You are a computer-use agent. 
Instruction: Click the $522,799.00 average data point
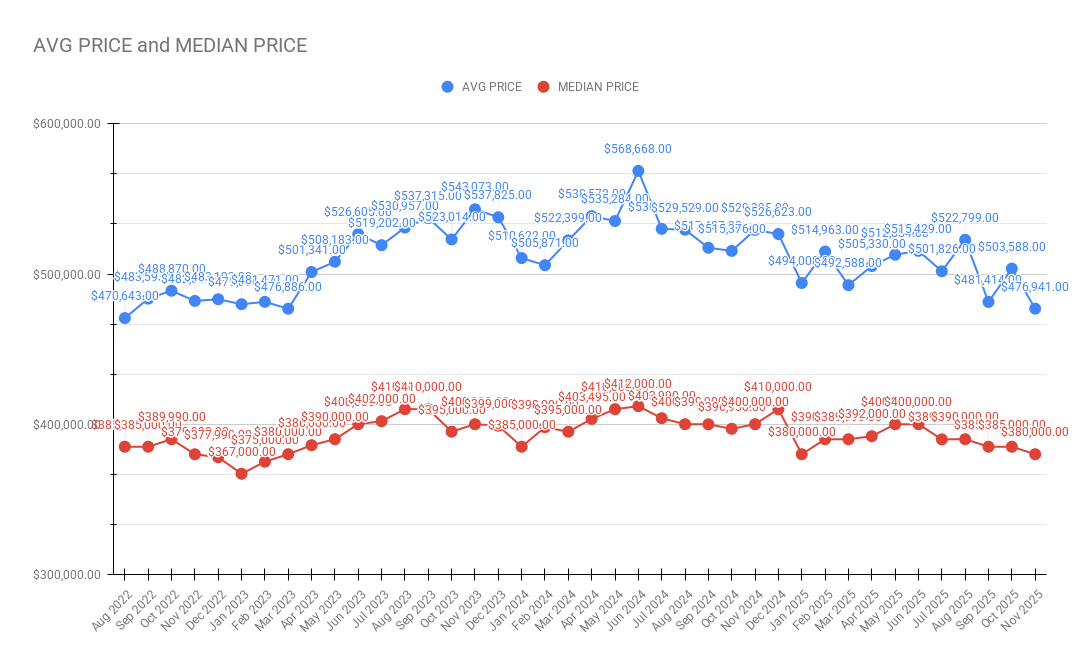[965, 240]
